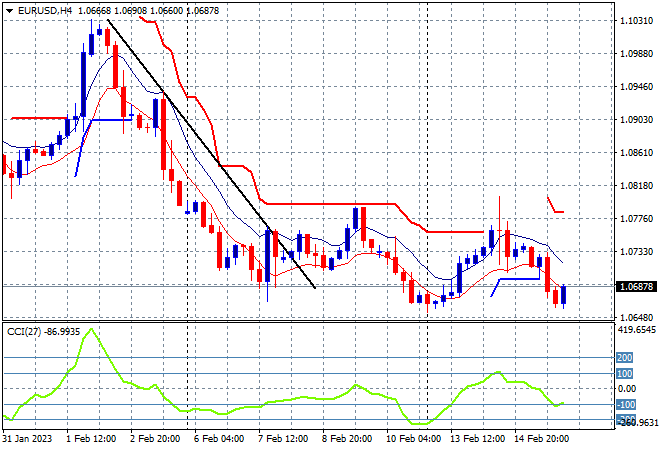Click the 8 Feb 20:00 time label
The image size is (660, 450).
pos(346,438)
